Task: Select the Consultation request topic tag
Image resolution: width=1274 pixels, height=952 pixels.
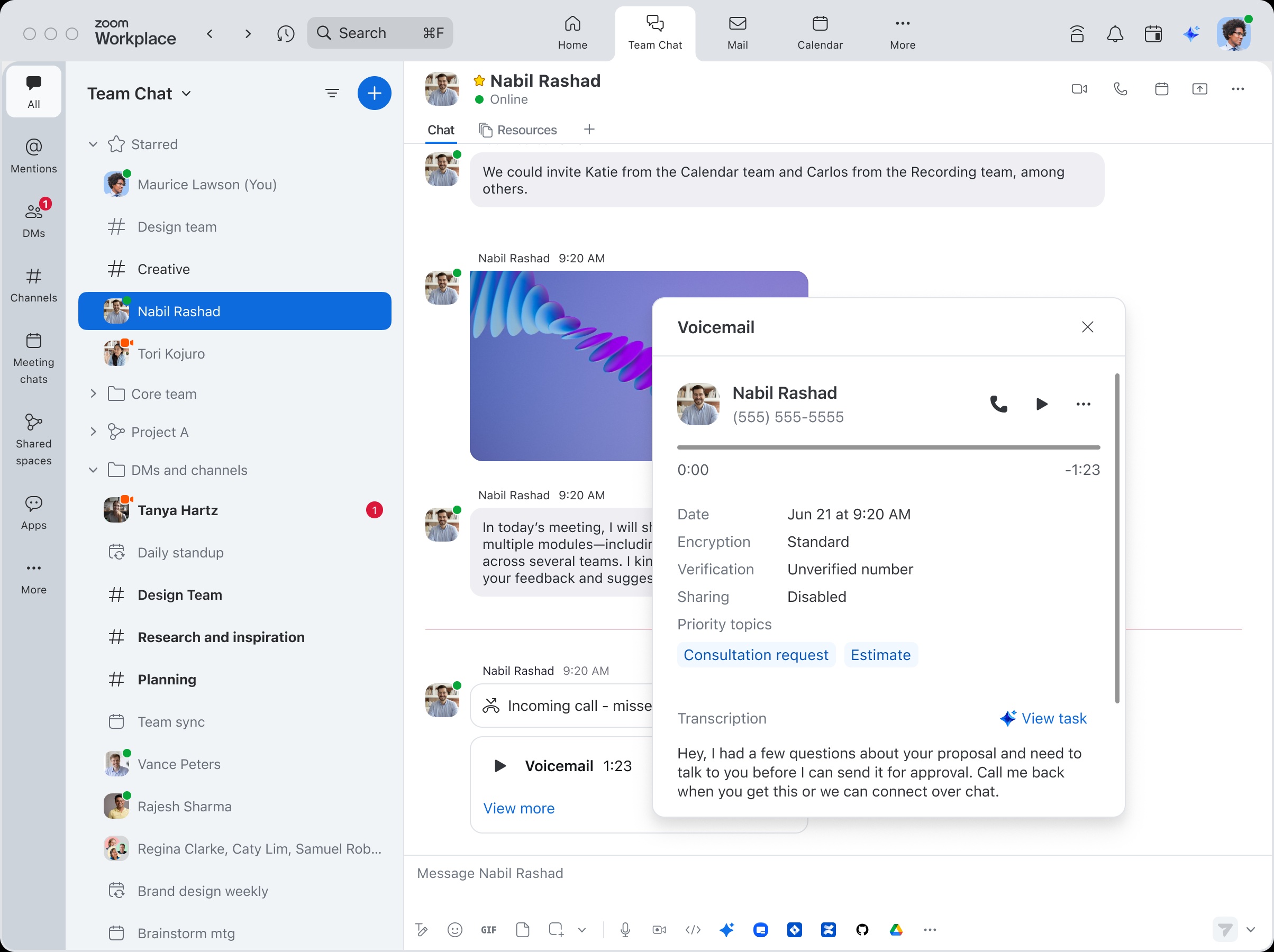Action: (756, 655)
